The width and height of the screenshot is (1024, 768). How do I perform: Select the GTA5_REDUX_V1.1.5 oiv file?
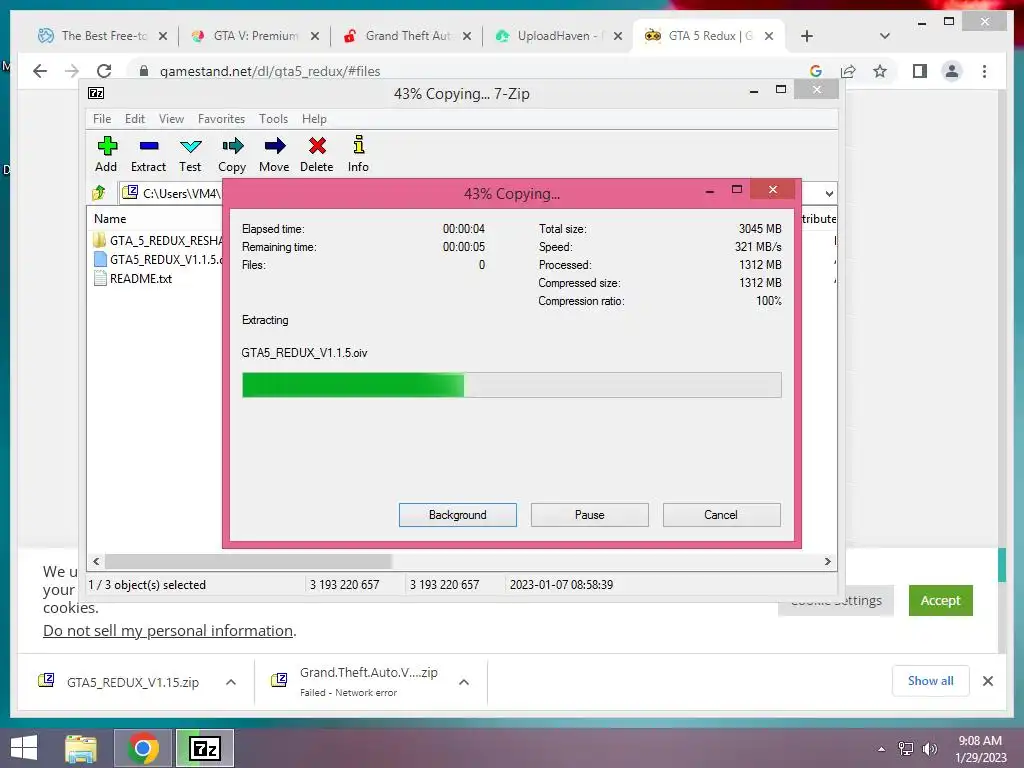[x=157, y=259]
